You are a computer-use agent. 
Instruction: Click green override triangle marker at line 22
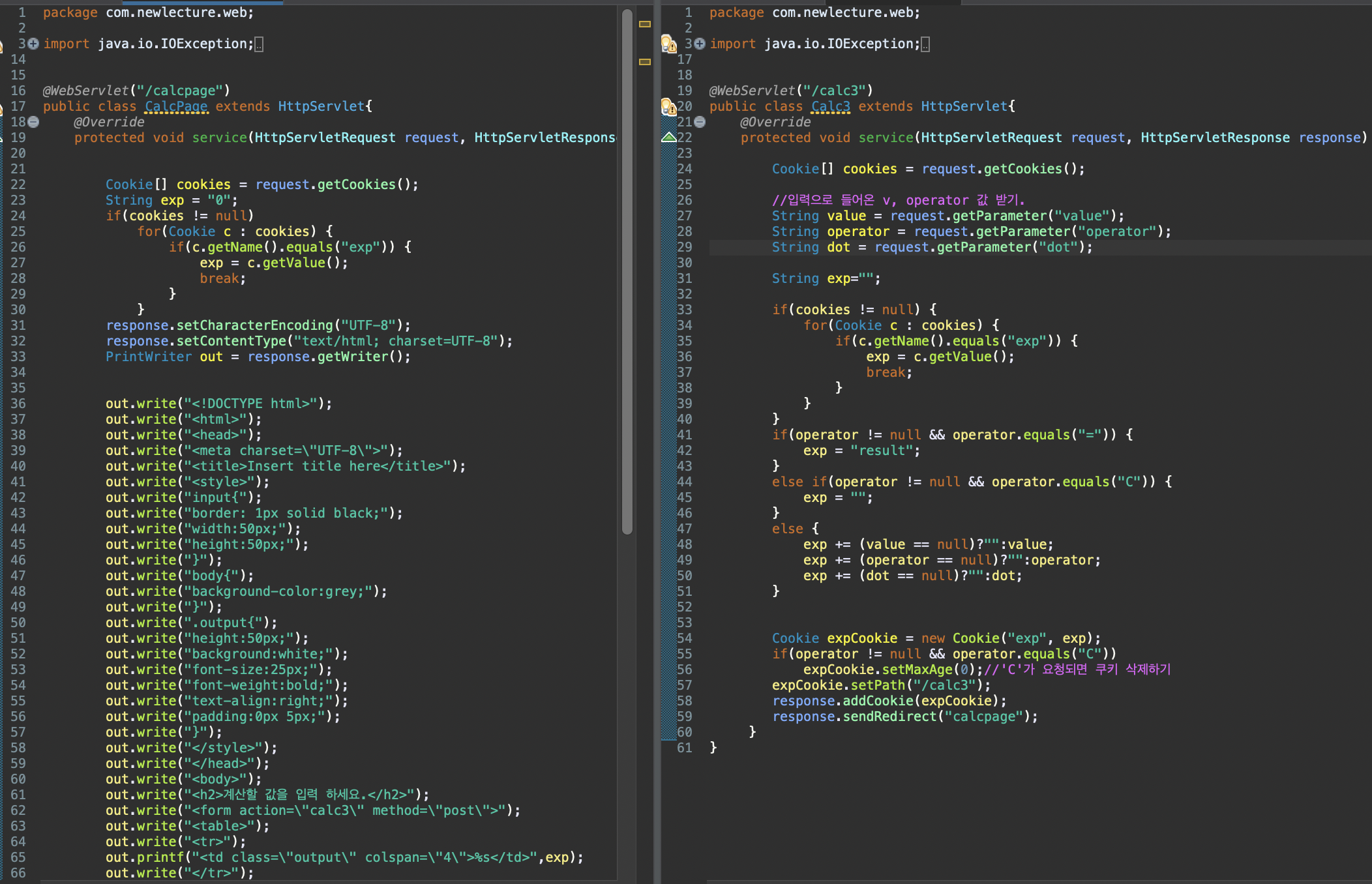pyautogui.click(x=668, y=137)
